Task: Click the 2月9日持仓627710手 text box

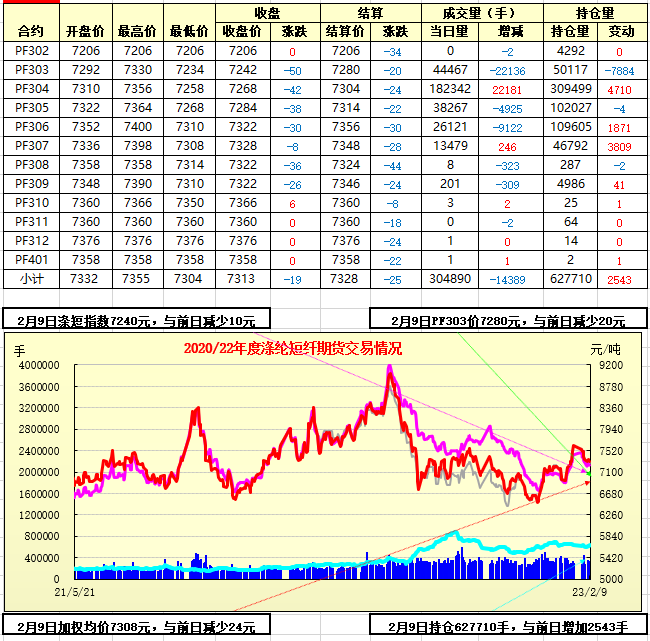Action: 508,627
